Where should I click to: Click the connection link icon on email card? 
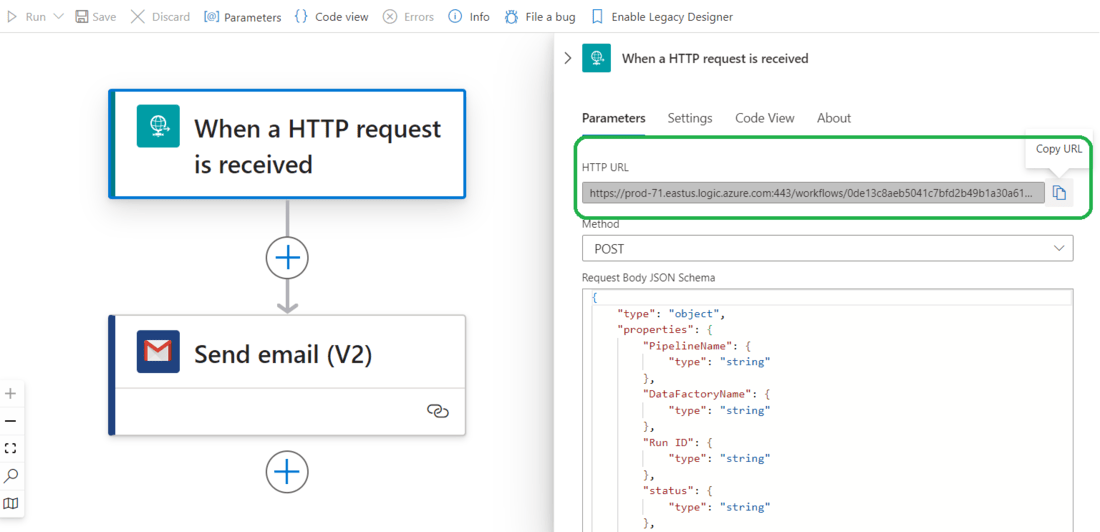pos(438,411)
